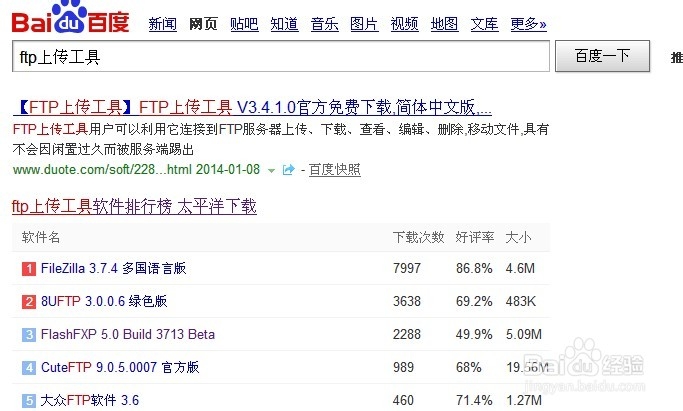
Task: Click FileZilla download count 7997
Action: tap(407, 268)
